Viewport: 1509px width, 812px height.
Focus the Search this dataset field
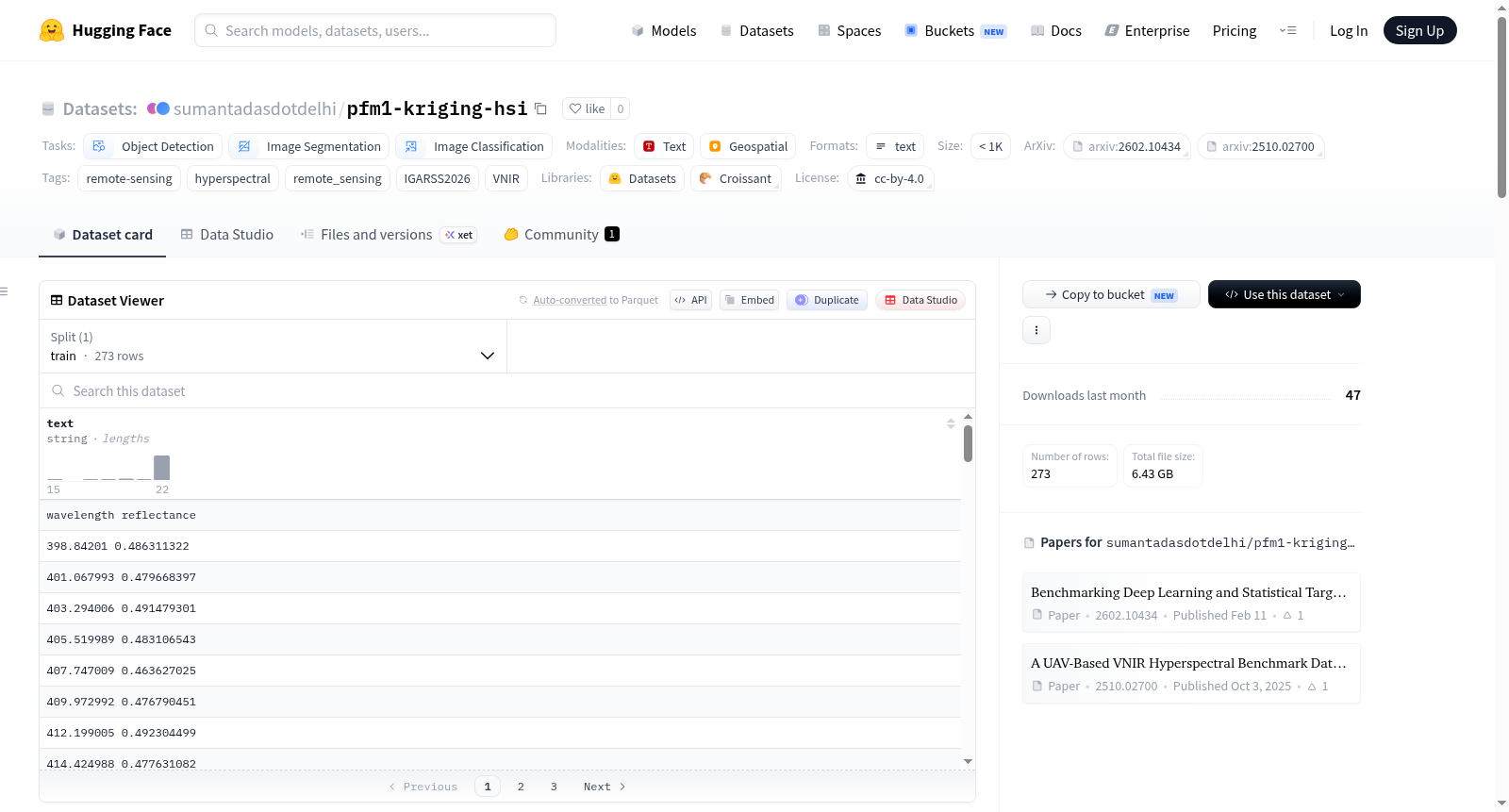coord(507,390)
